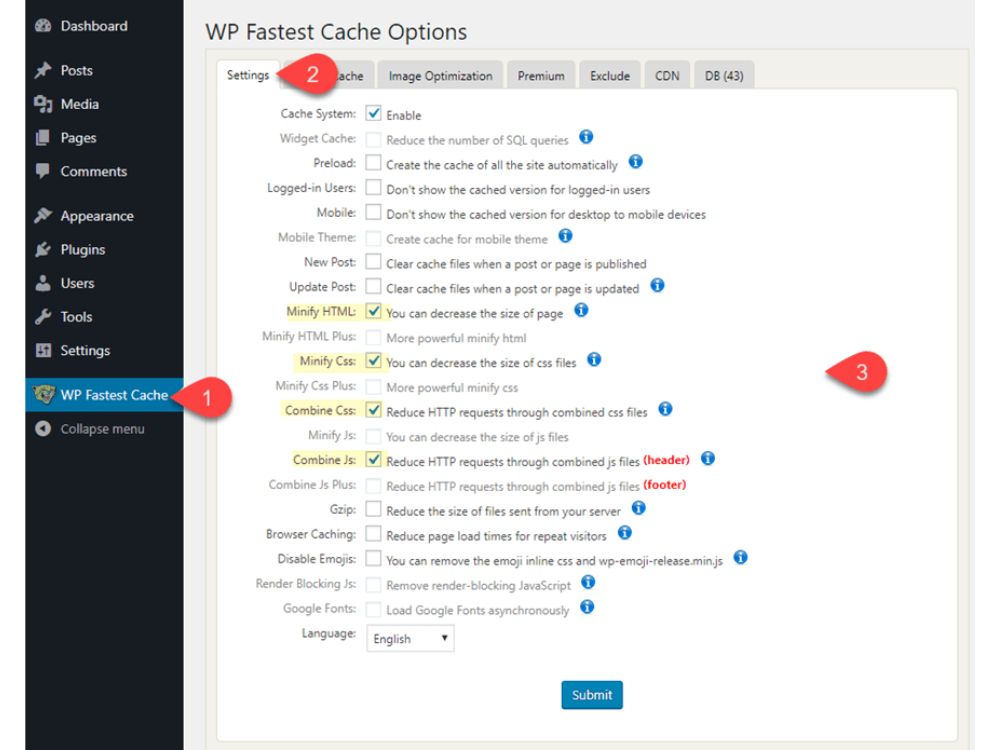
Task: Open the info icon for Gzip
Action: (638, 508)
